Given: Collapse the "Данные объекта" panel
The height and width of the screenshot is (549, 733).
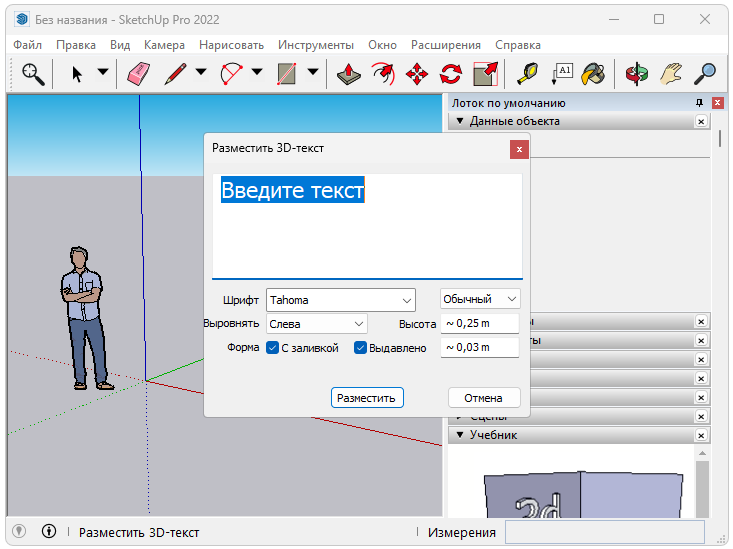Looking at the screenshot, I should [460, 121].
